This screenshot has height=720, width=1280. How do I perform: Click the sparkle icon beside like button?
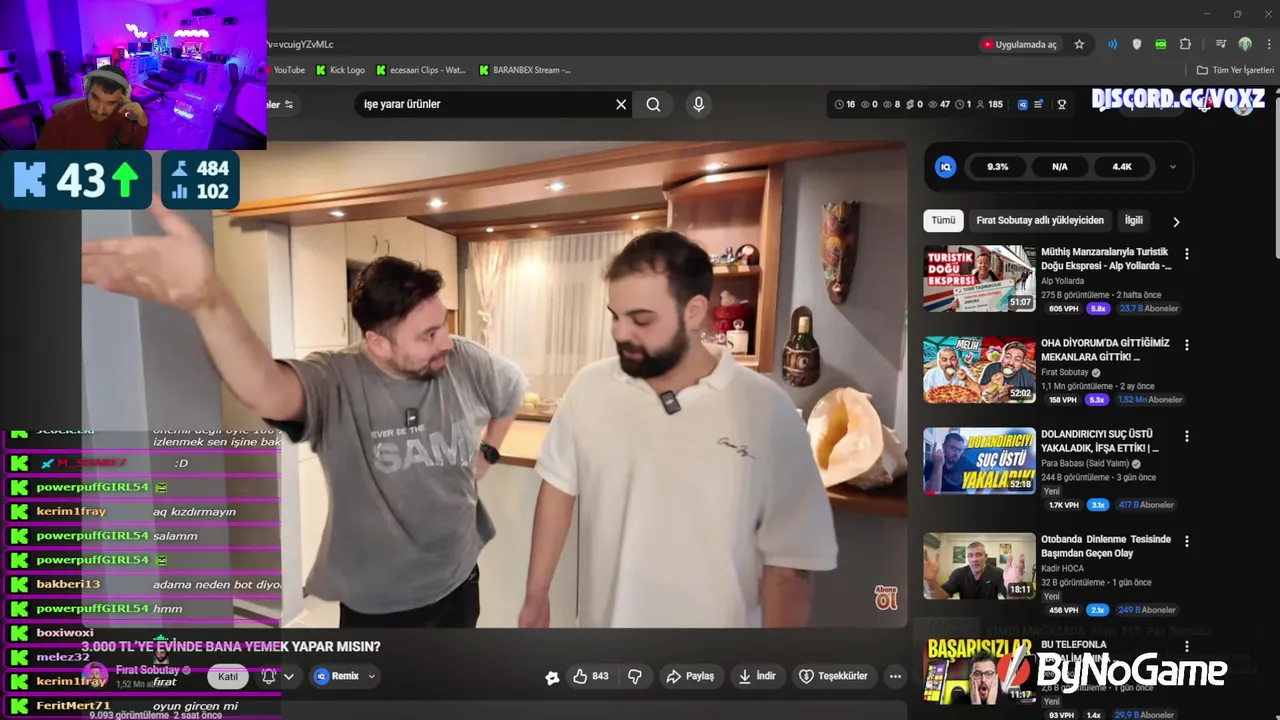point(552,677)
